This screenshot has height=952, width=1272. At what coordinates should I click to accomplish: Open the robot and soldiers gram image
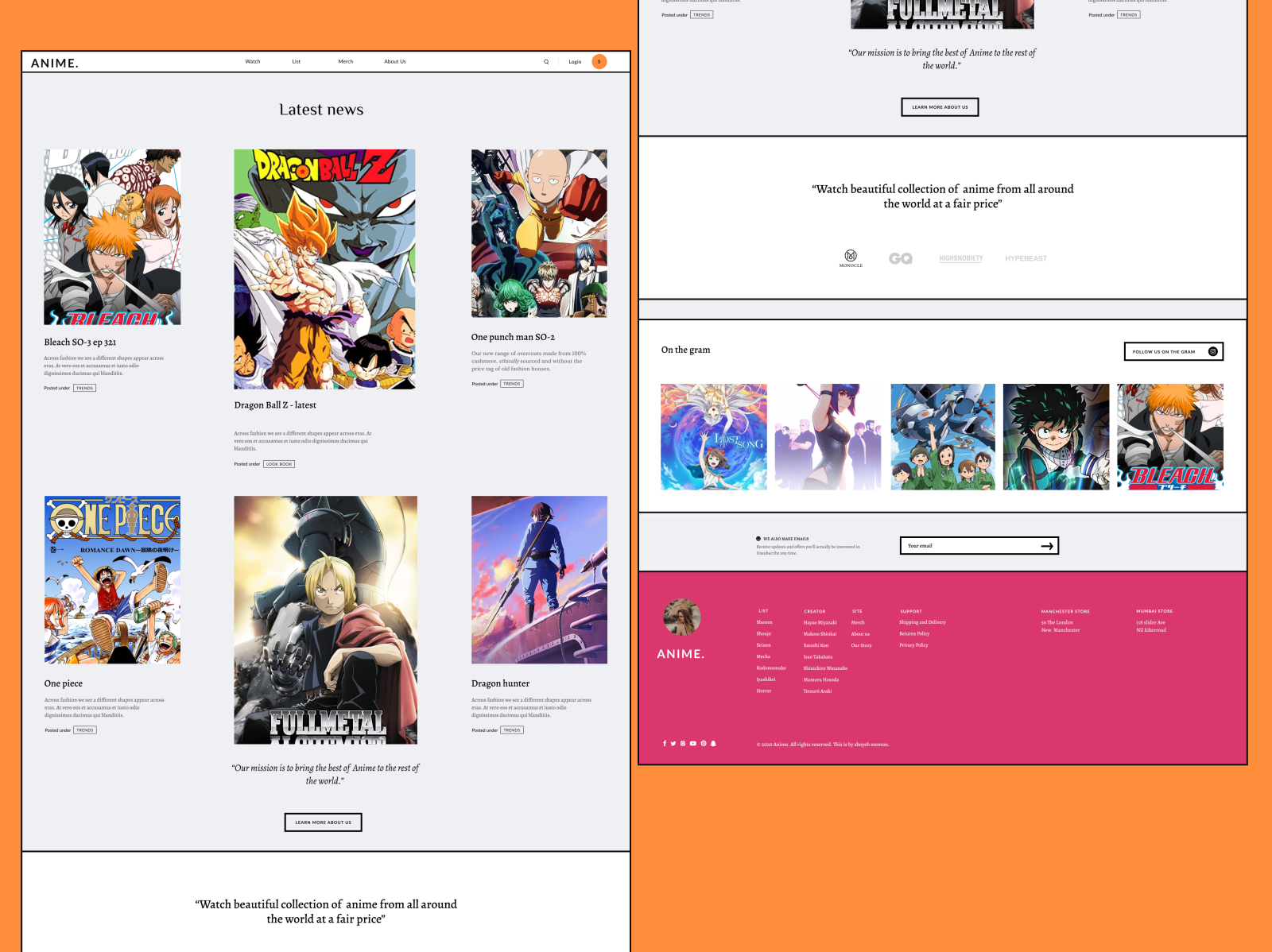[943, 437]
